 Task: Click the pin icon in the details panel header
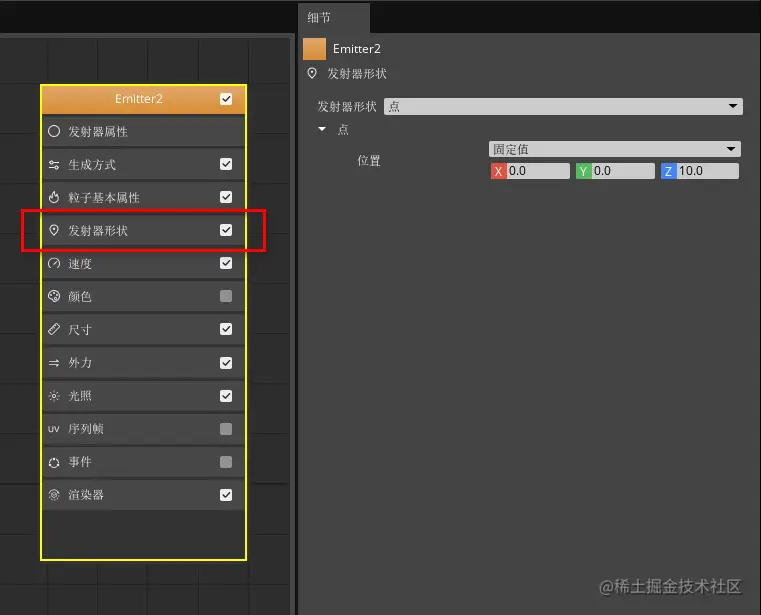point(312,73)
